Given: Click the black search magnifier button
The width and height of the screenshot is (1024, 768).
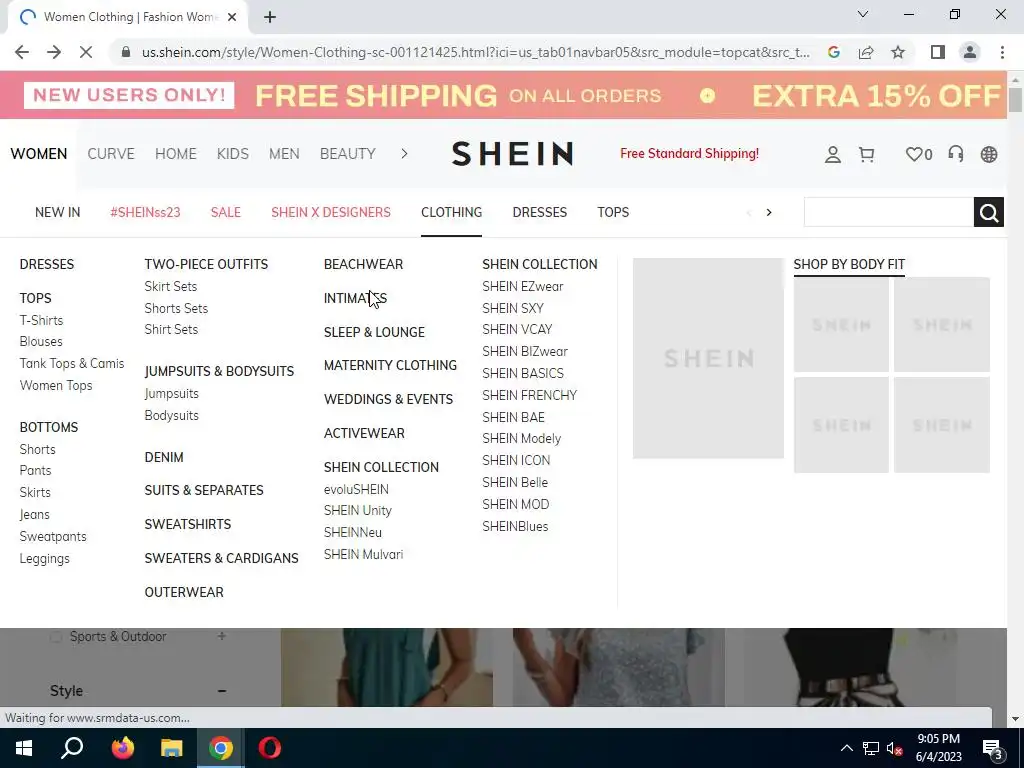Looking at the screenshot, I should [988, 212].
